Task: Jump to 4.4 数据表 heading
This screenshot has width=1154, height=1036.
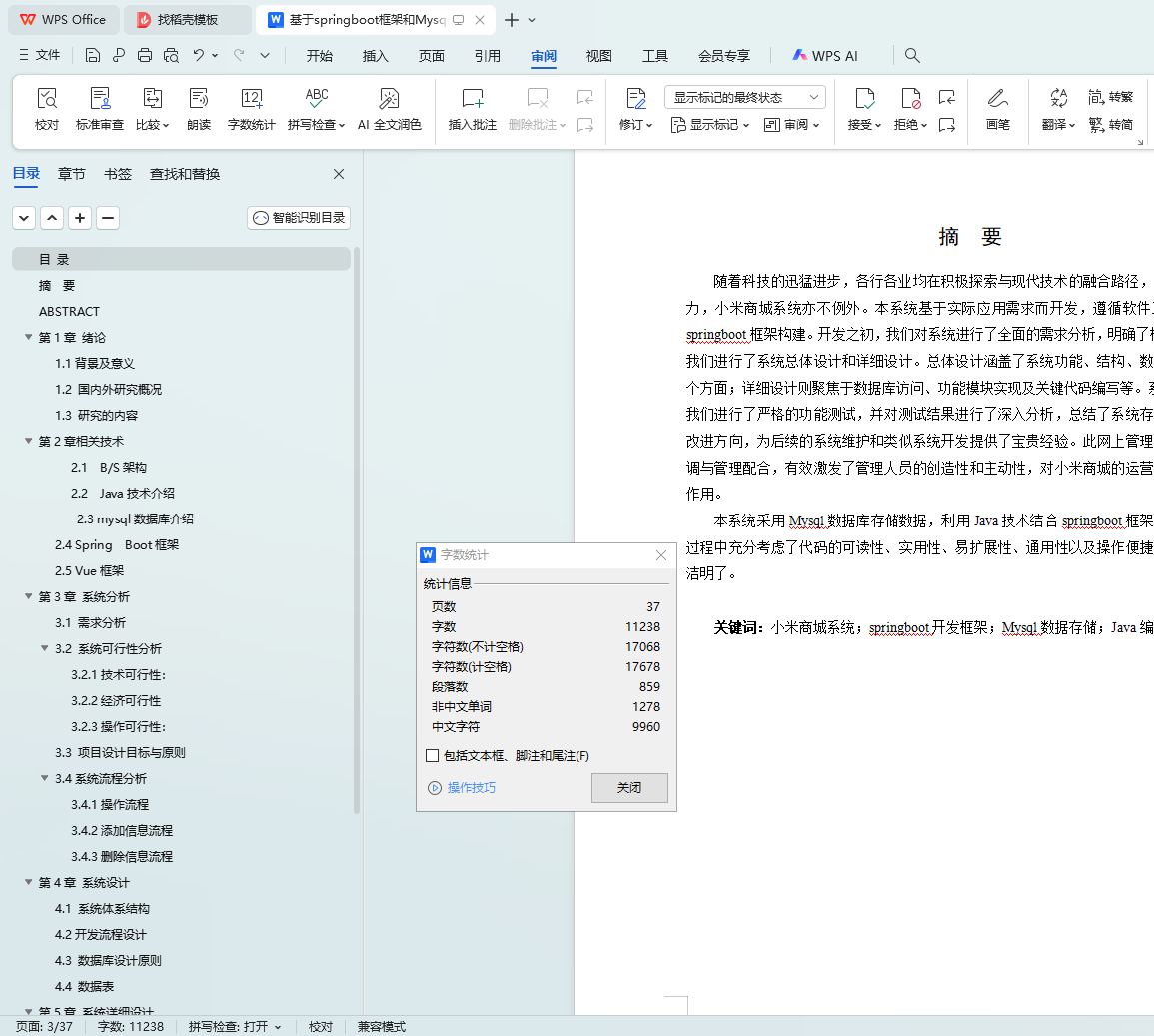Action: tap(85, 987)
